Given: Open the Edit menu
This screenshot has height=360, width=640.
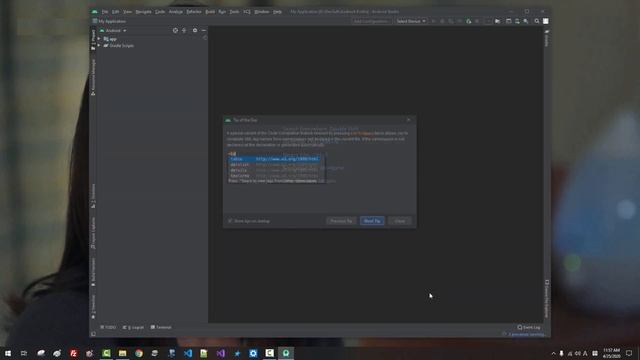Looking at the screenshot, I should click(x=116, y=12).
